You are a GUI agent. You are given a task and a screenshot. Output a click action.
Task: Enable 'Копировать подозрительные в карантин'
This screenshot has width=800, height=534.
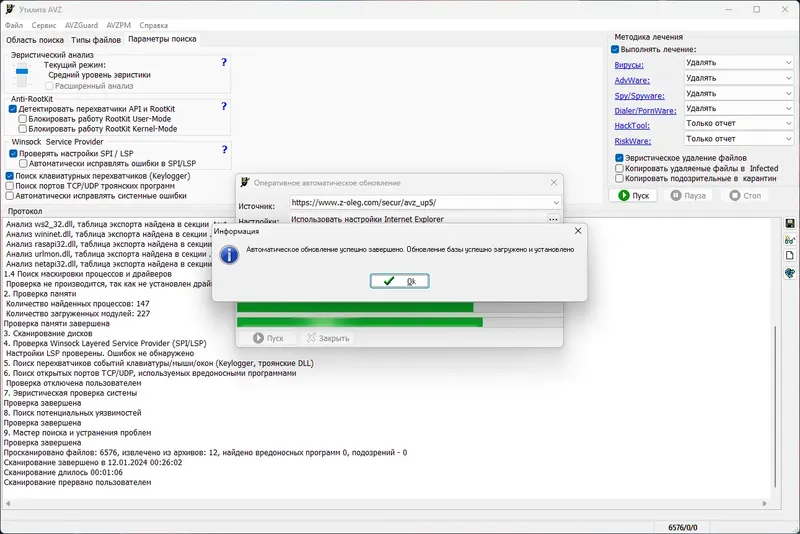(x=619, y=179)
